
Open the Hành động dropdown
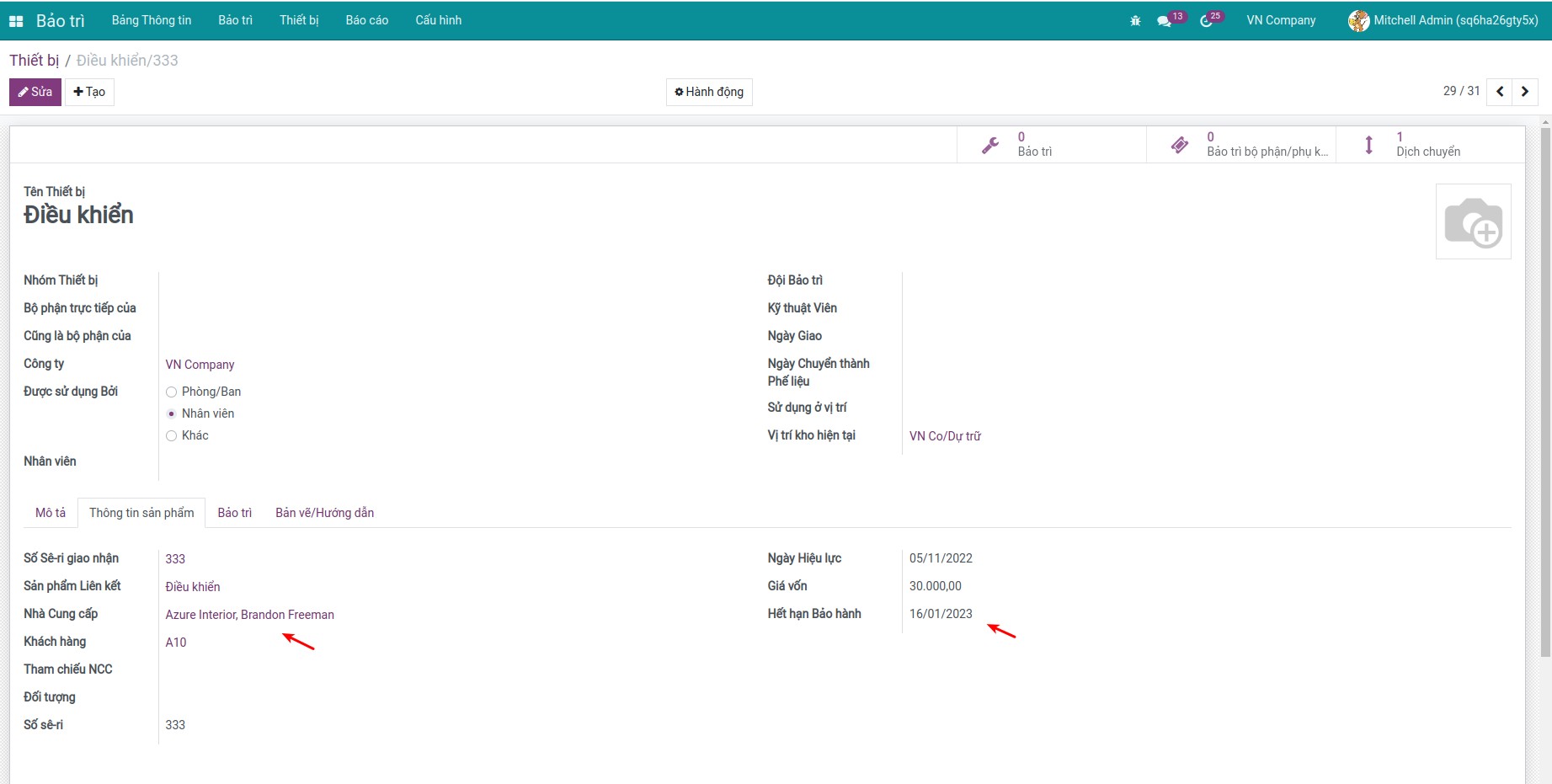[709, 92]
